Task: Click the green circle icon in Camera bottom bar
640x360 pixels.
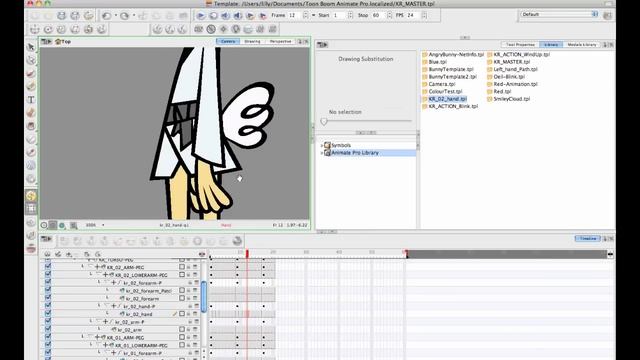Action: (x=62, y=225)
